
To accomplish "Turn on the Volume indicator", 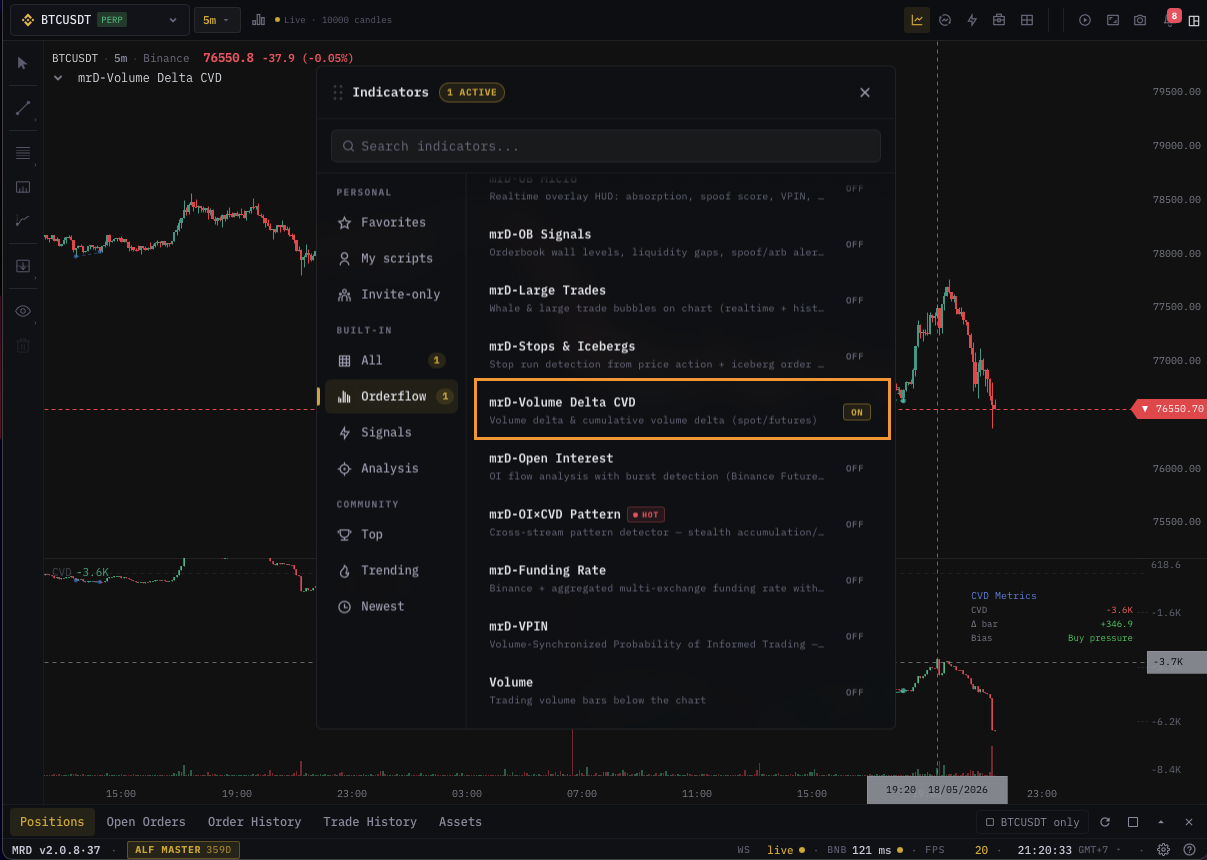I will click(855, 692).
